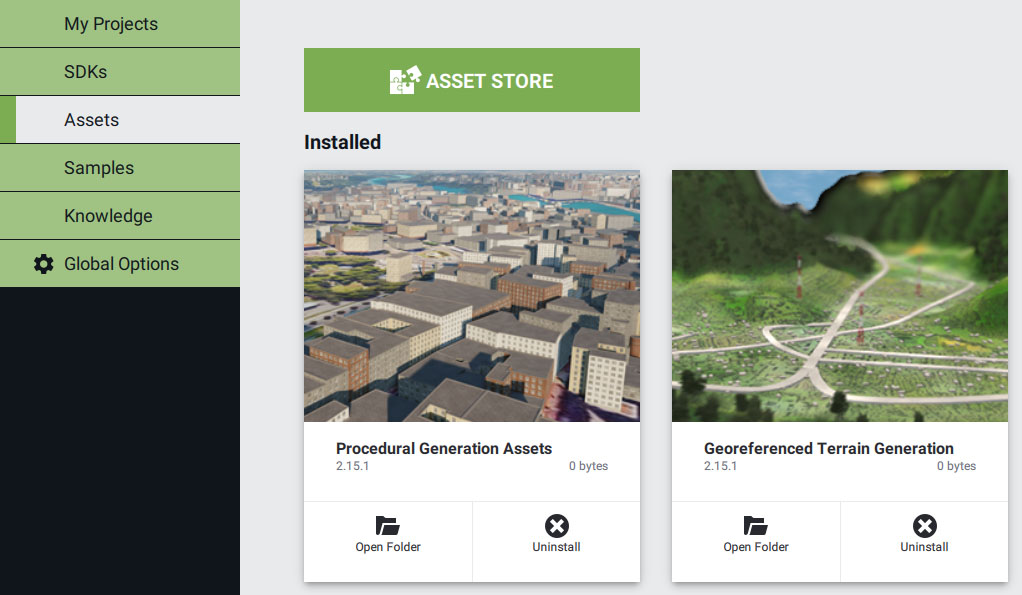
Task: Open the Samples section
Action: coord(120,168)
